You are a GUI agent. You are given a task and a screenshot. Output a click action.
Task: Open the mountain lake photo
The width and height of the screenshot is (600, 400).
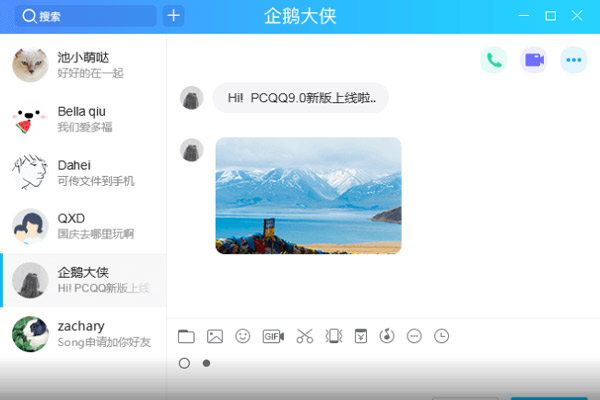308,195
